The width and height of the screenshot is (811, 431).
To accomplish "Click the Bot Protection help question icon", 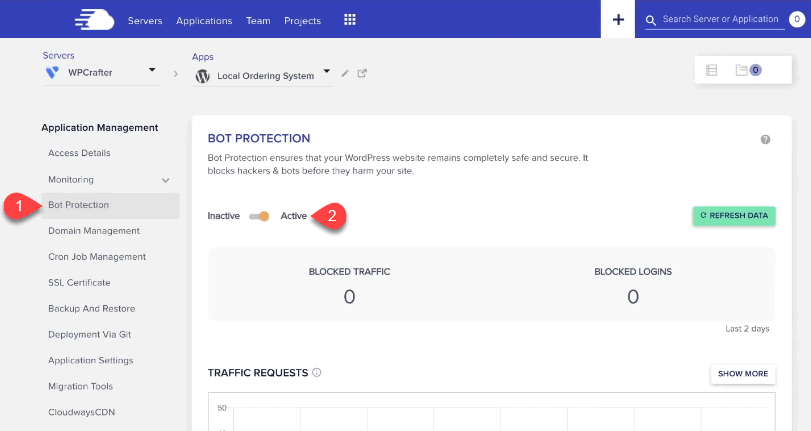I will 765,139.
